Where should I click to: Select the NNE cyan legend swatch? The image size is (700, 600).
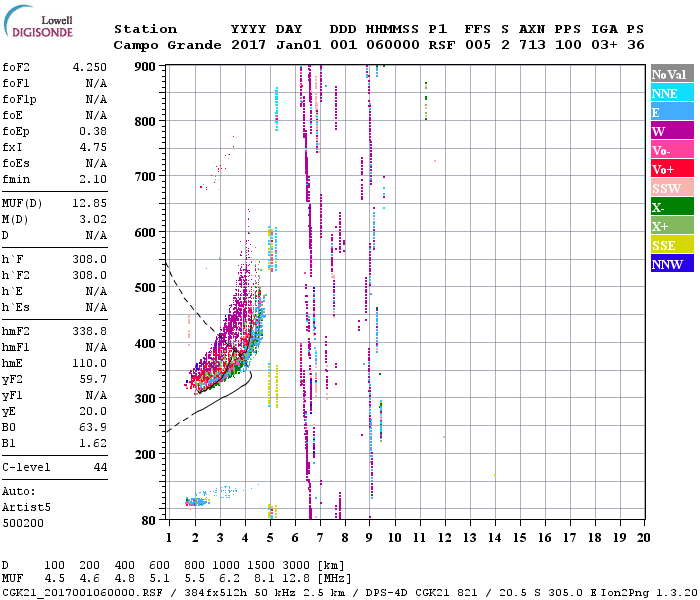(672, 93)
